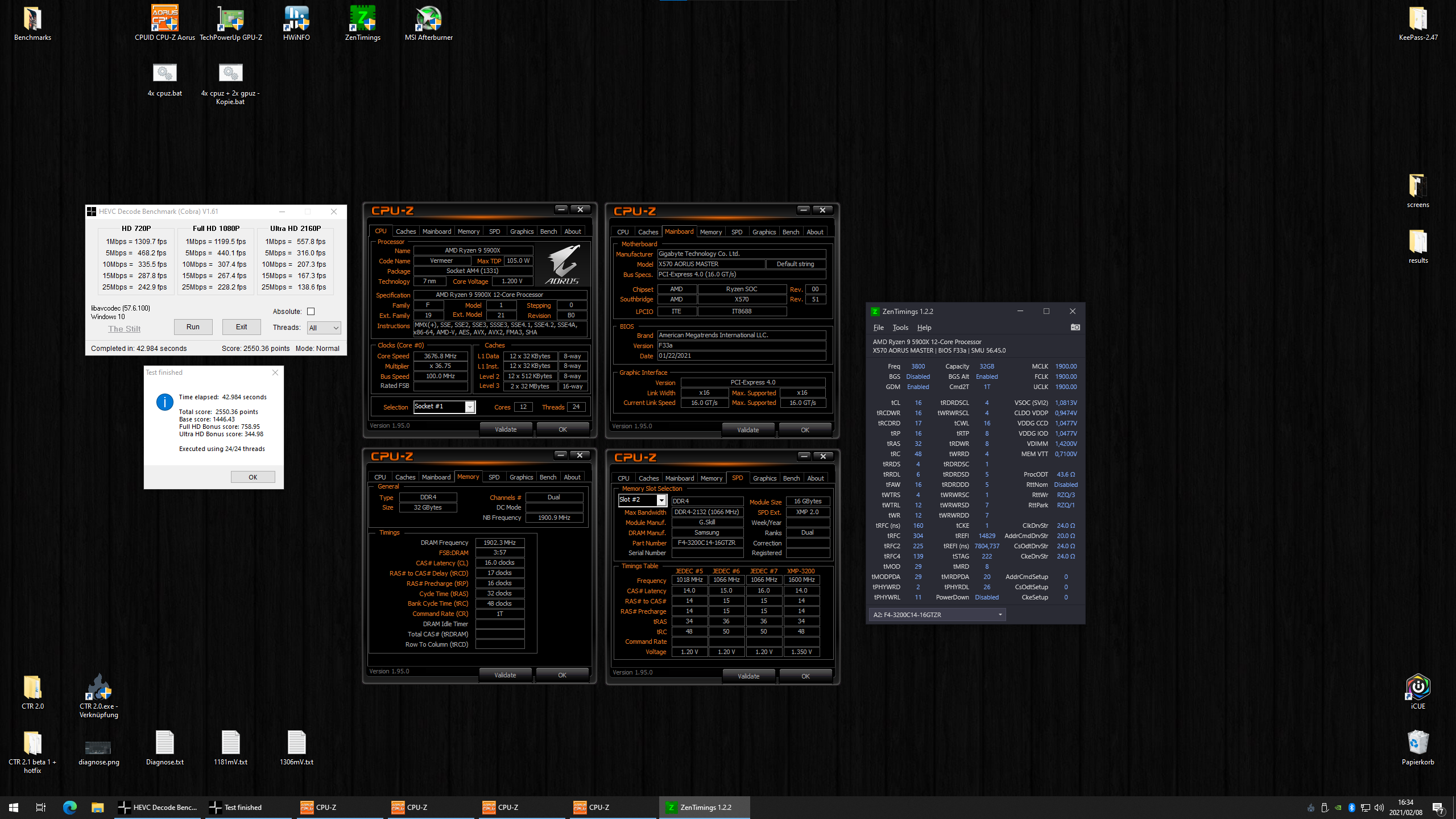
Task: Open KeePass-2.47 folder icon
Action: [1418, 23]
